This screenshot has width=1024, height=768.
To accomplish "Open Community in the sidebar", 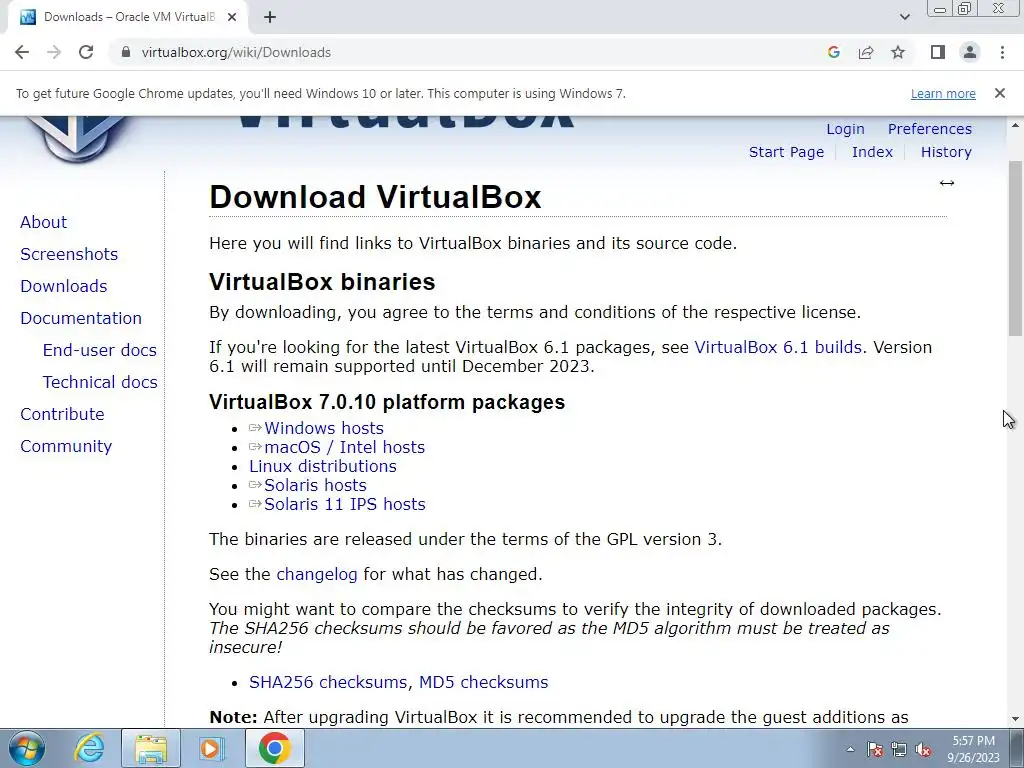I will point(66,446).
